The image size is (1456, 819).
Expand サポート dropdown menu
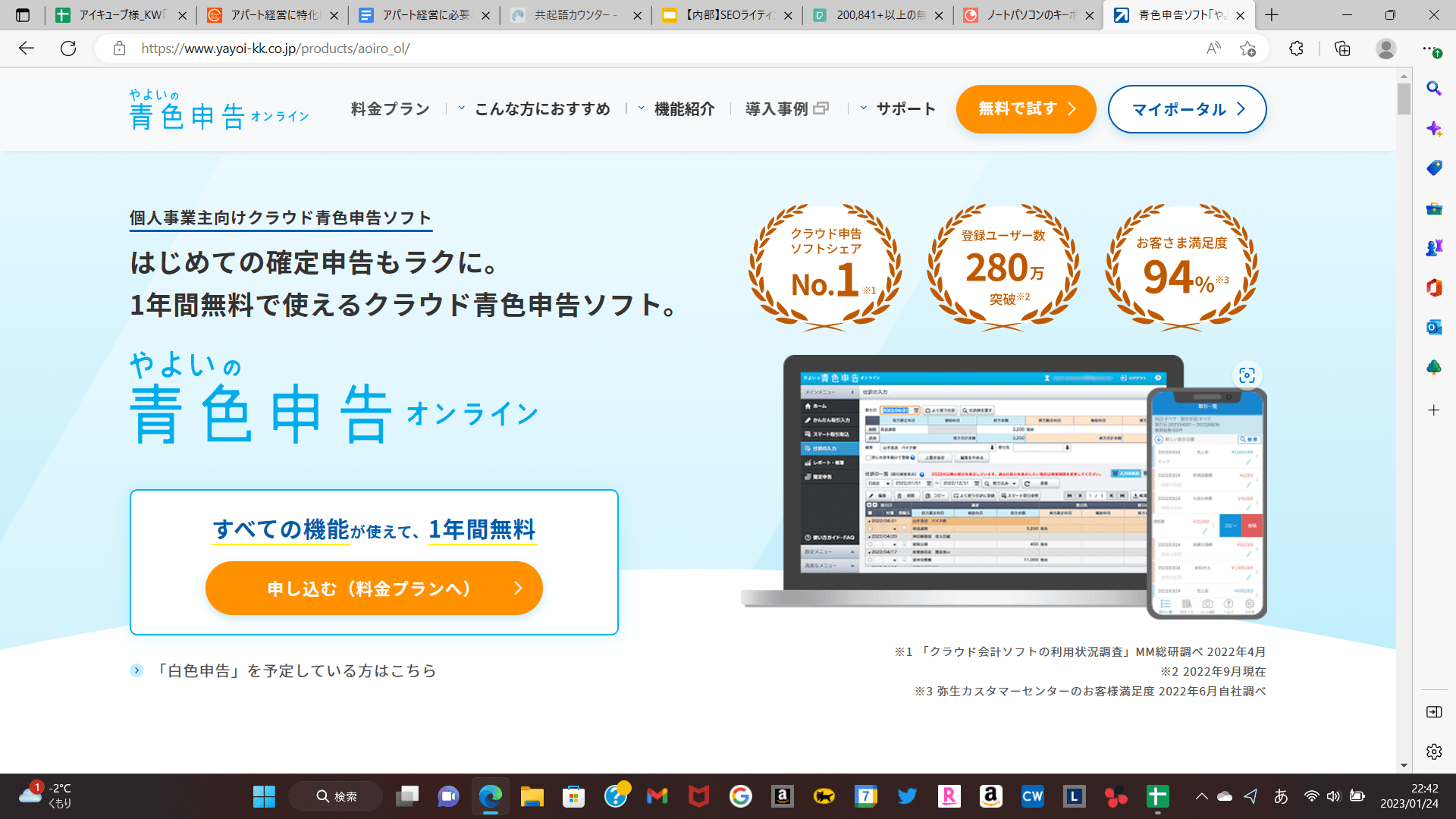905,109
